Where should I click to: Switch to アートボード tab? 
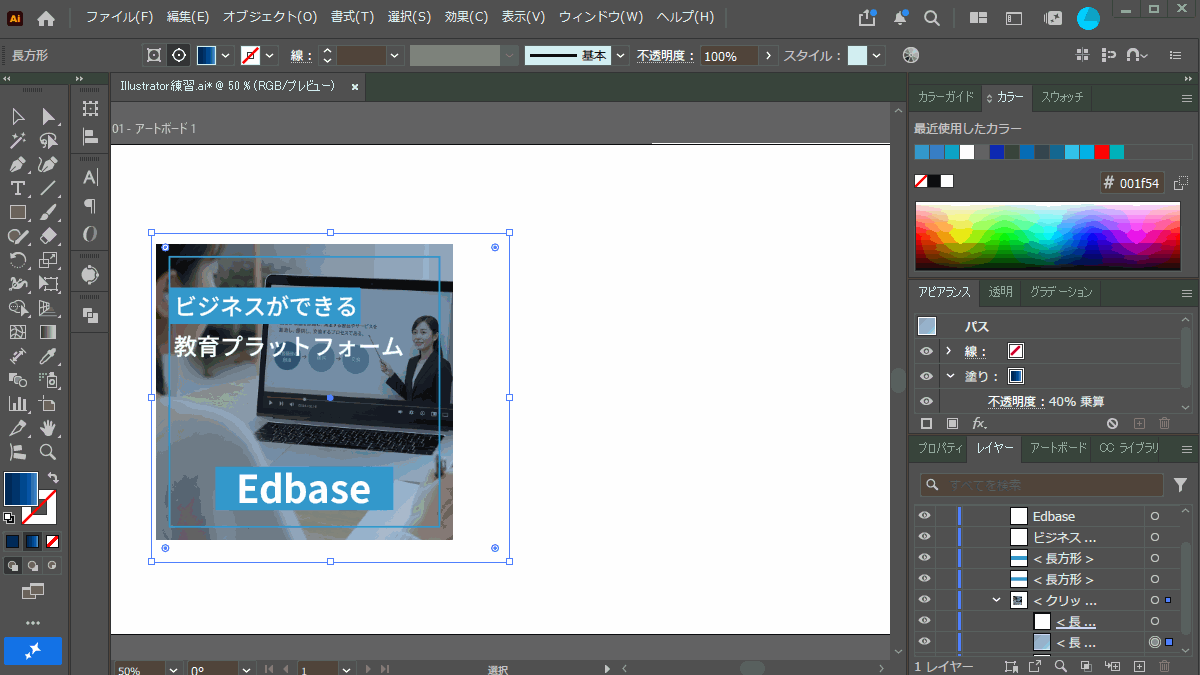coord(1058,448)
